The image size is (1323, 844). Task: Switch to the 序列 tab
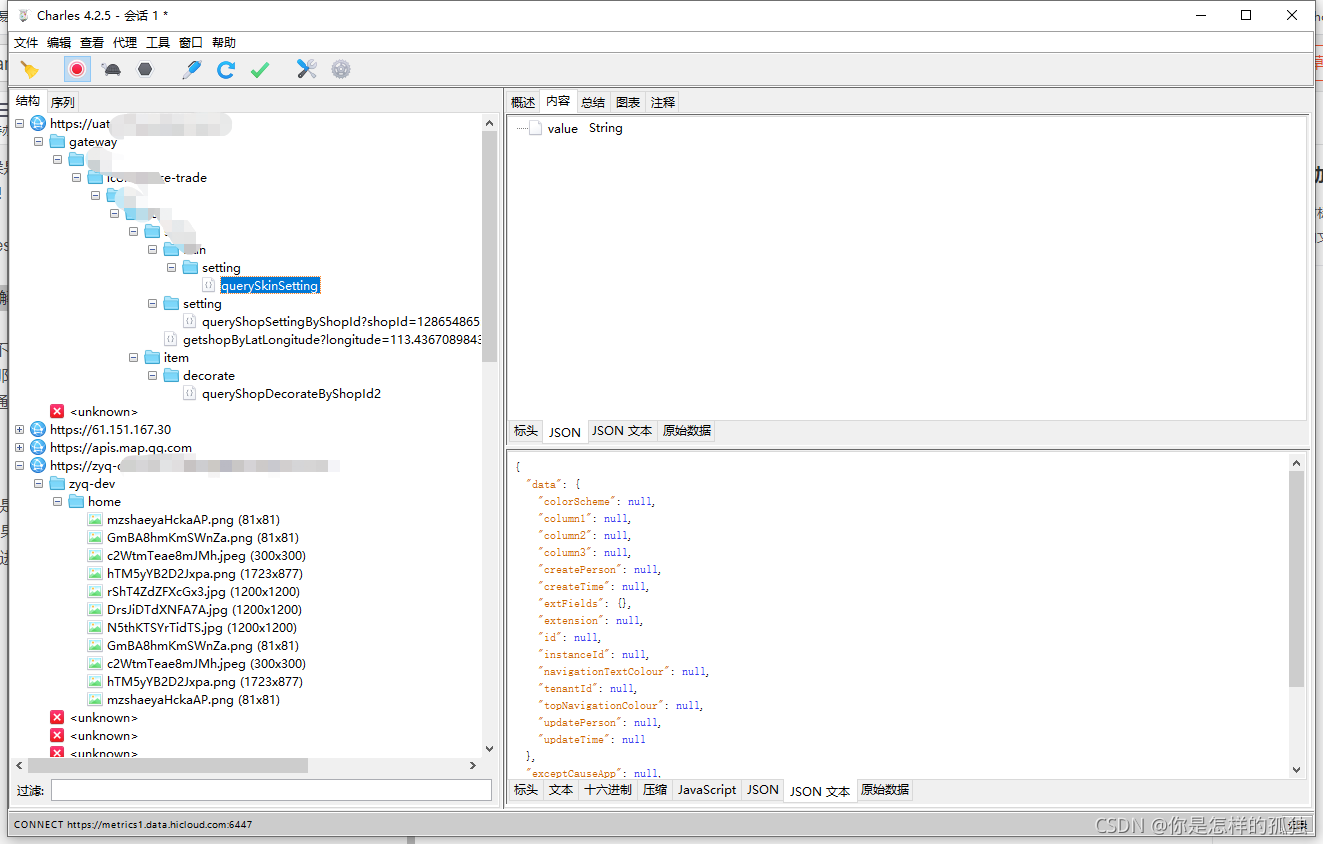(62, 102)
